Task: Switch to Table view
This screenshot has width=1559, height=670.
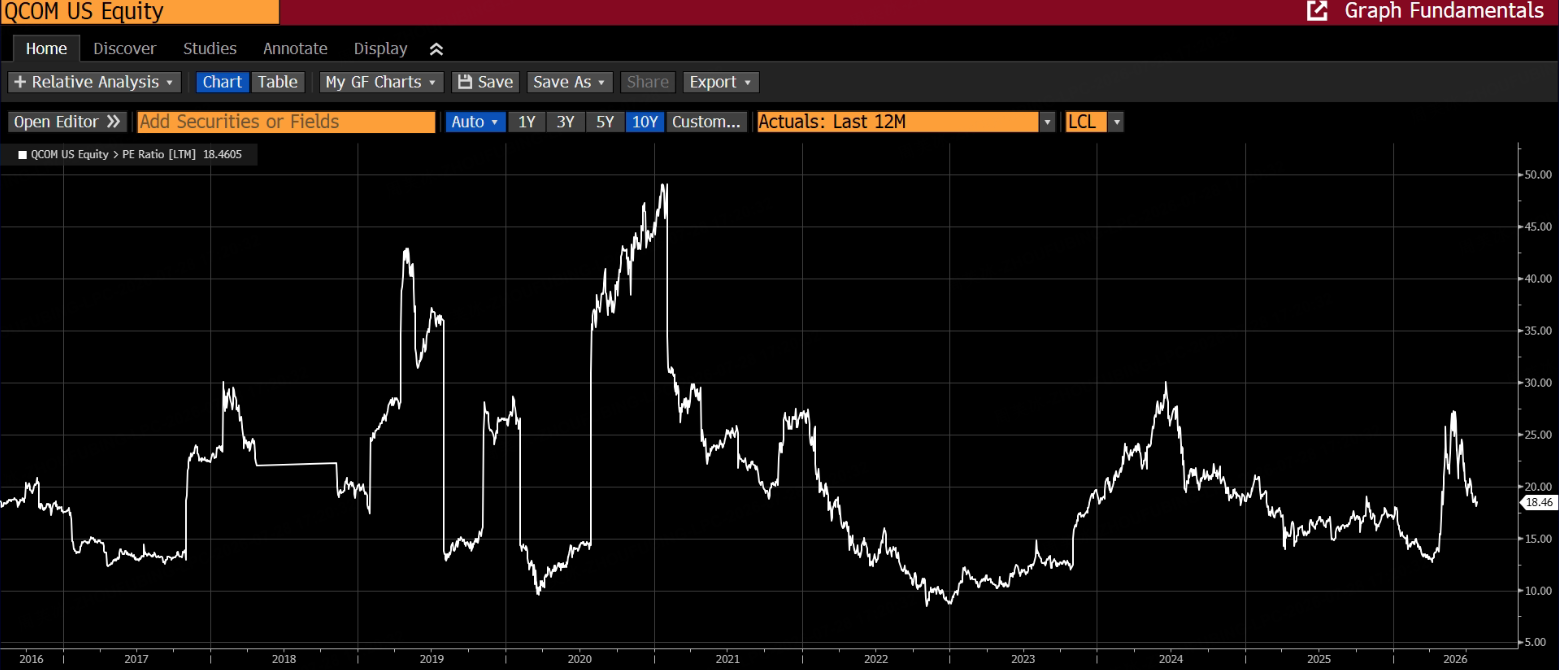Action: (278, 82)
